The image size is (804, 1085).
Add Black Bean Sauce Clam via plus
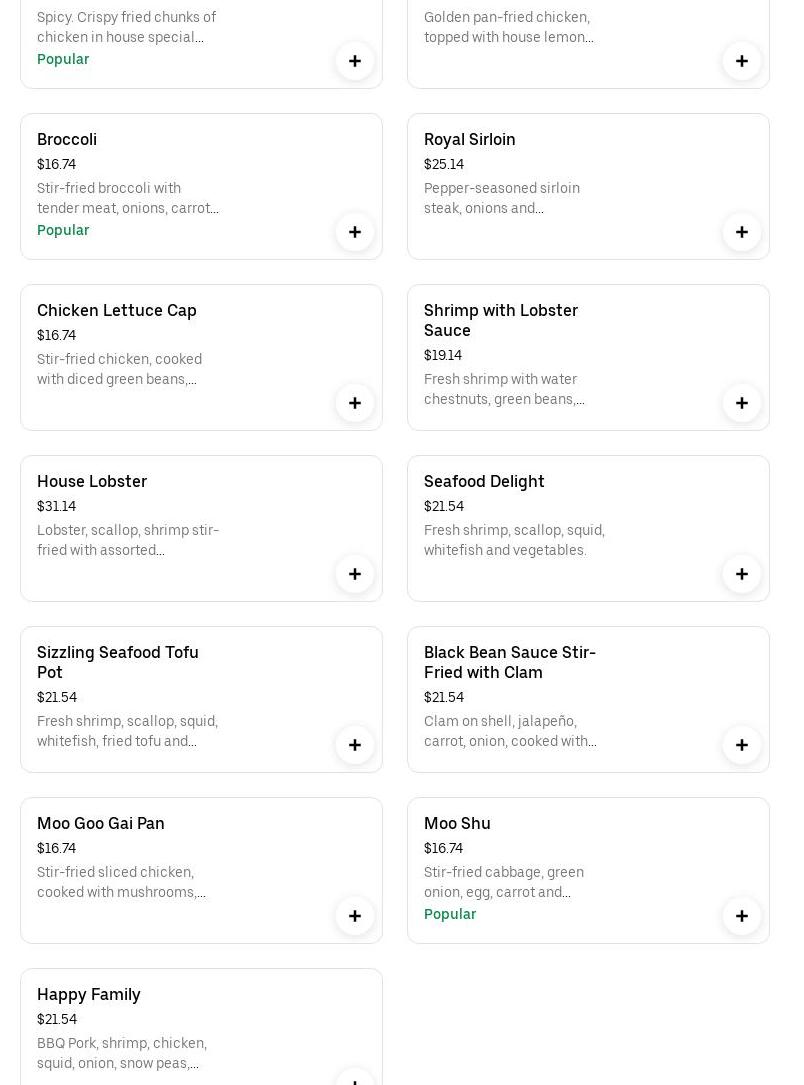tap(742, 745)
